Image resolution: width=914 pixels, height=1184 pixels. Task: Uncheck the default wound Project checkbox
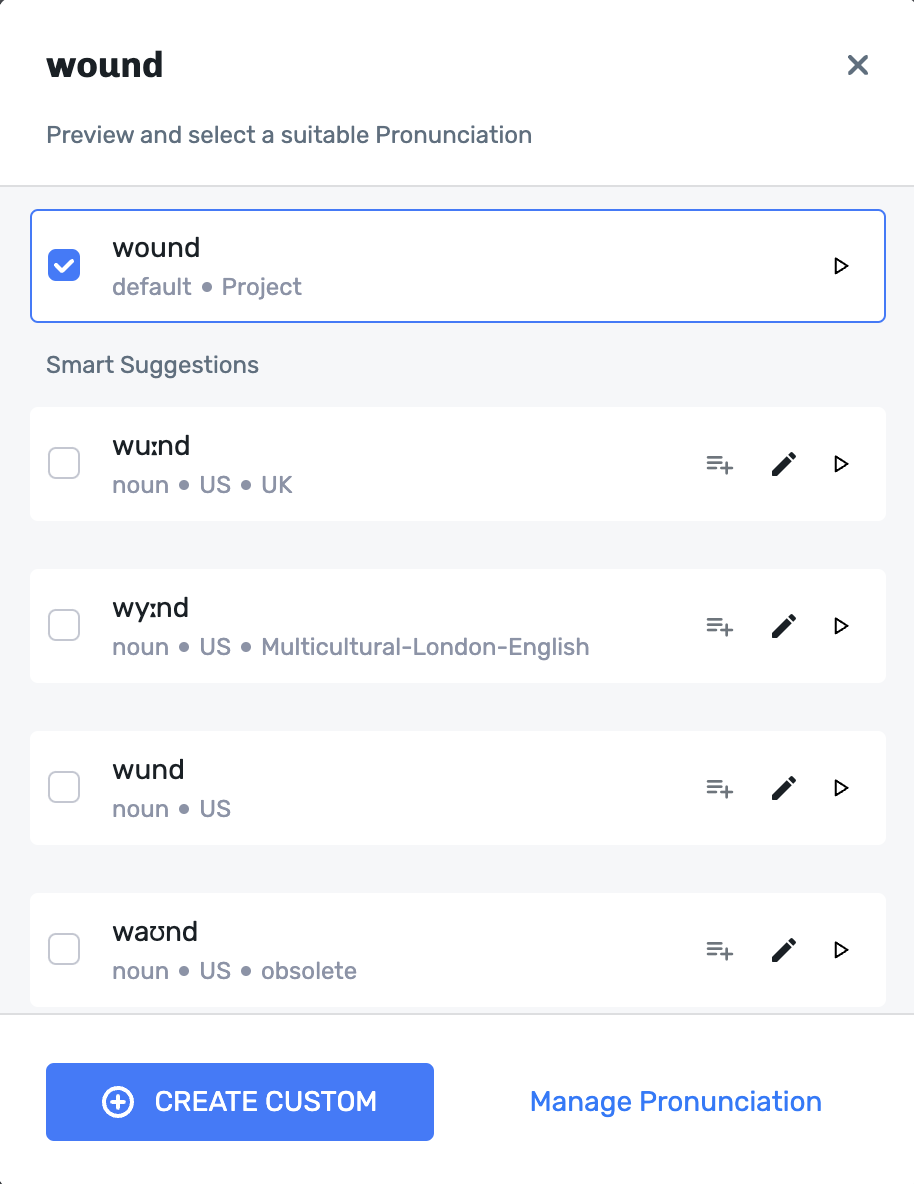[x=65, y=266]
